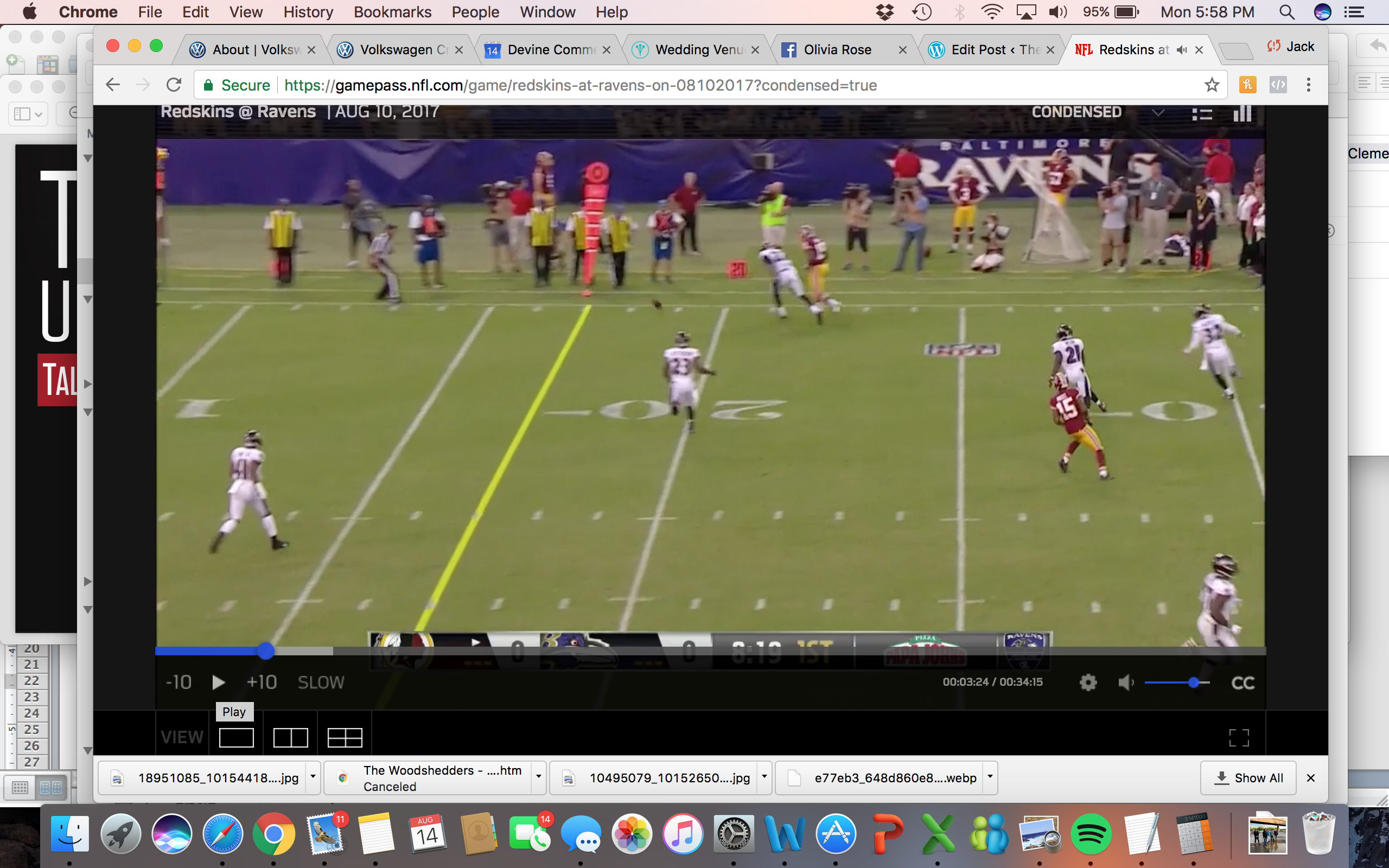Open the play list icon
Viewport: 1389px width, 868px height.
1202,114
